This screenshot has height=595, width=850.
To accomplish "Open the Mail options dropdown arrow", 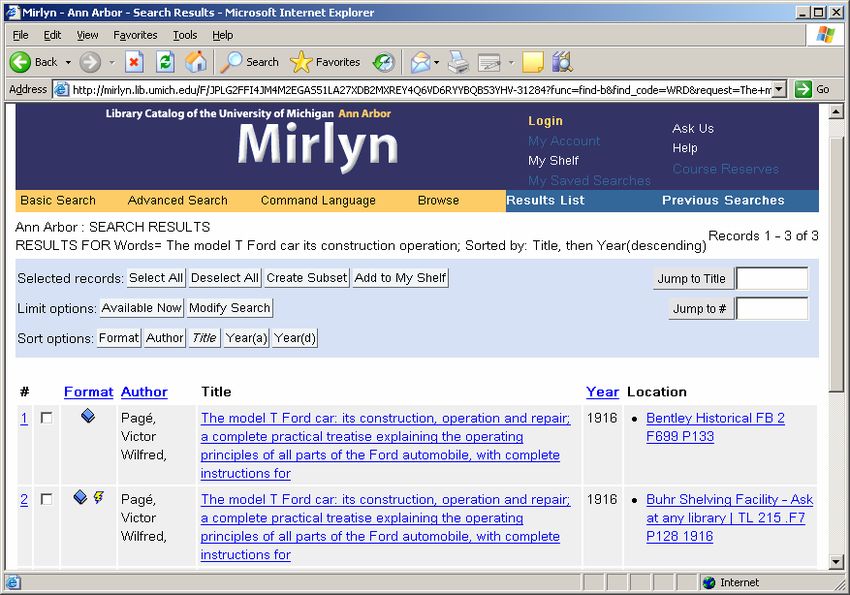I will [x=436, y=62].
